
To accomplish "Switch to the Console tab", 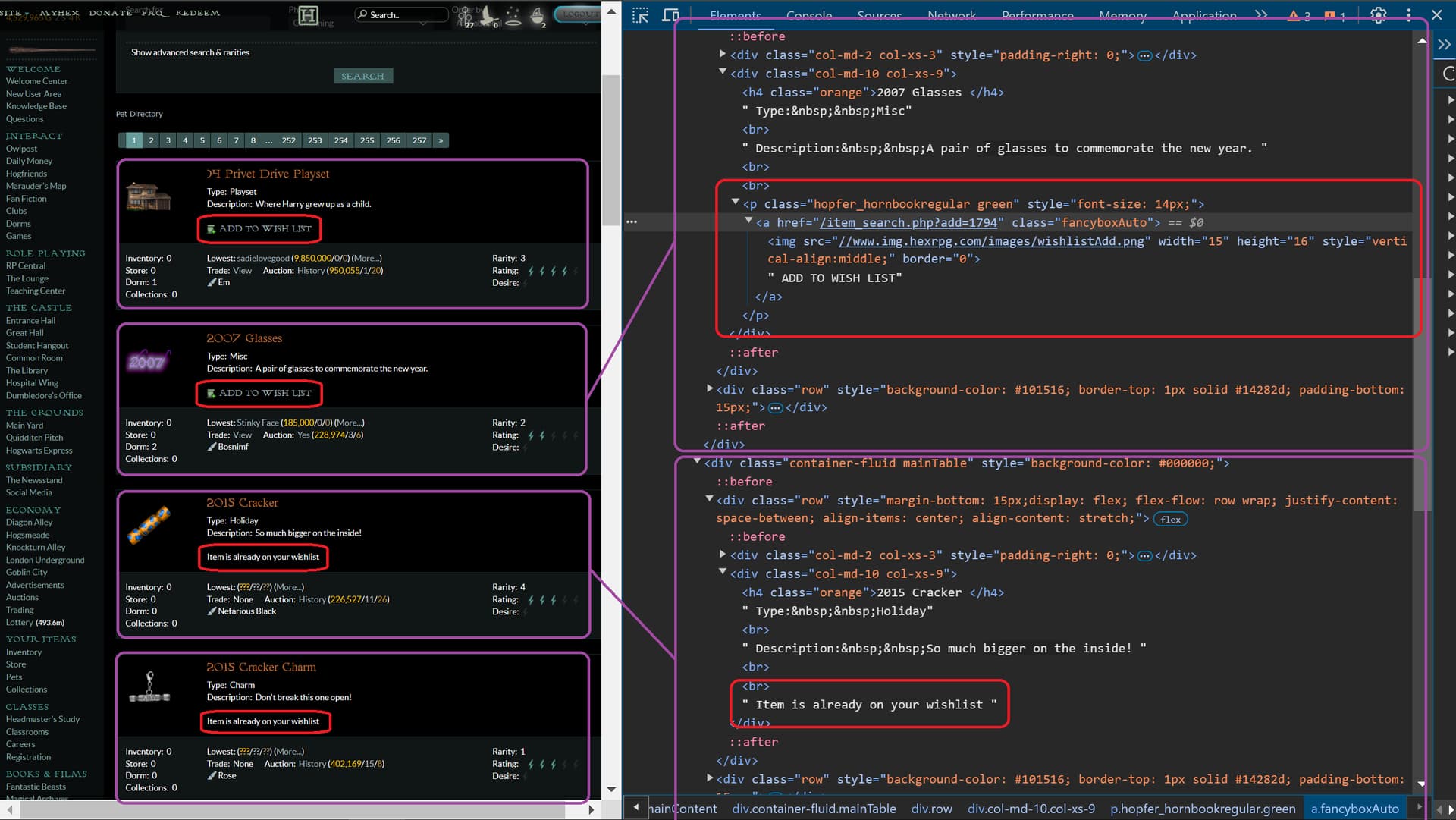I will point(808,15).
